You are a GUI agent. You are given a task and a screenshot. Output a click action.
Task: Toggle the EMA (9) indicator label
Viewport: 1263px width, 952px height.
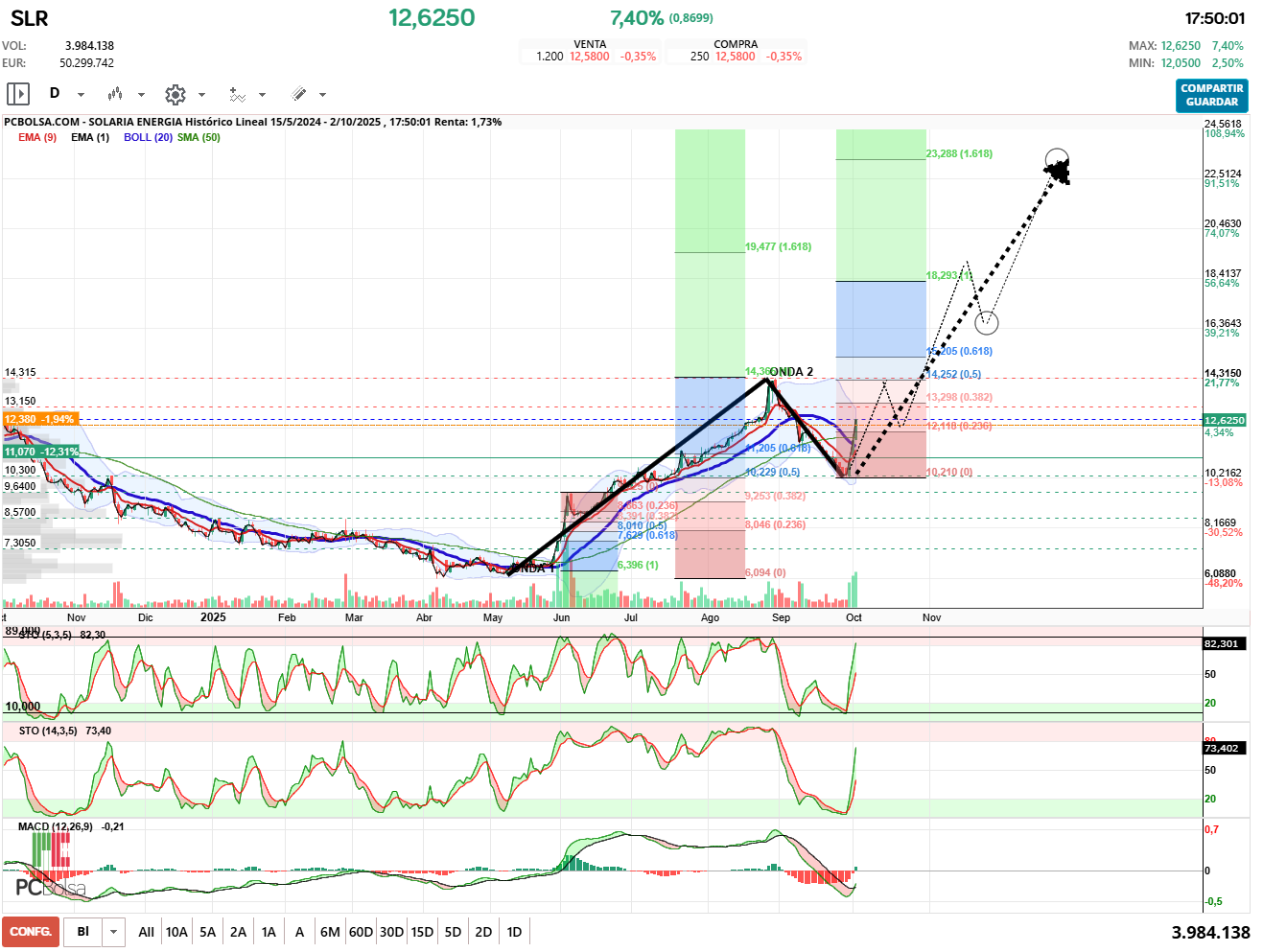(37, 137)
